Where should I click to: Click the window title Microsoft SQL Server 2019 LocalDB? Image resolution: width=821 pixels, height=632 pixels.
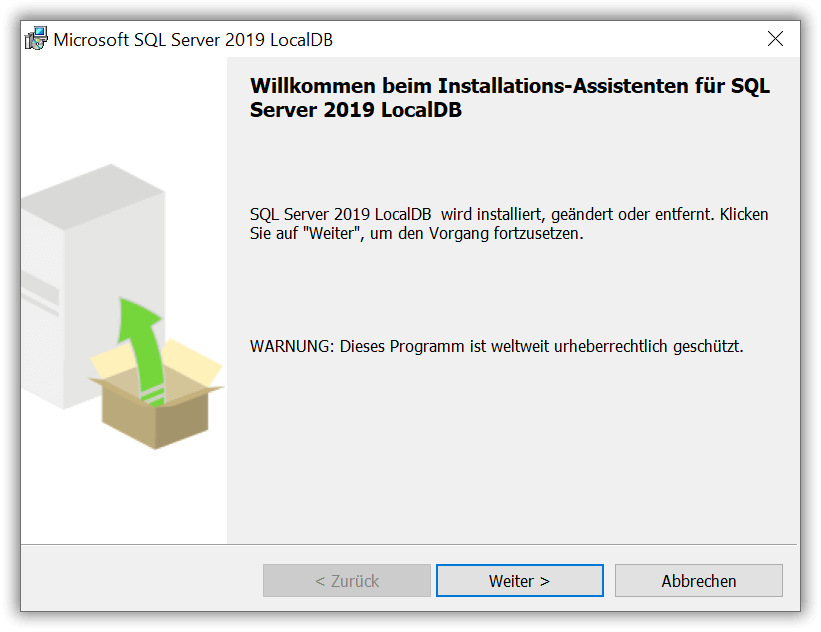pos(193,40)
